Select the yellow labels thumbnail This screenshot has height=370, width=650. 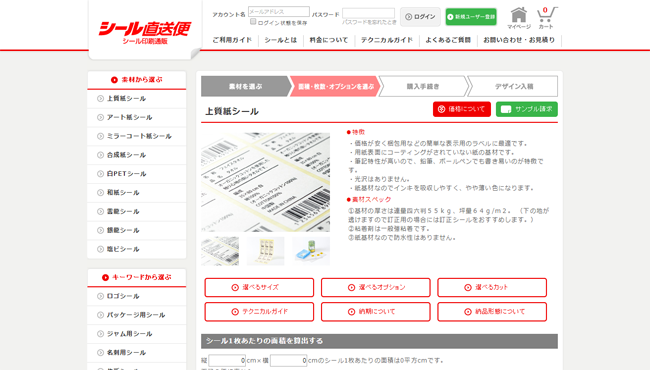[266, 251]
